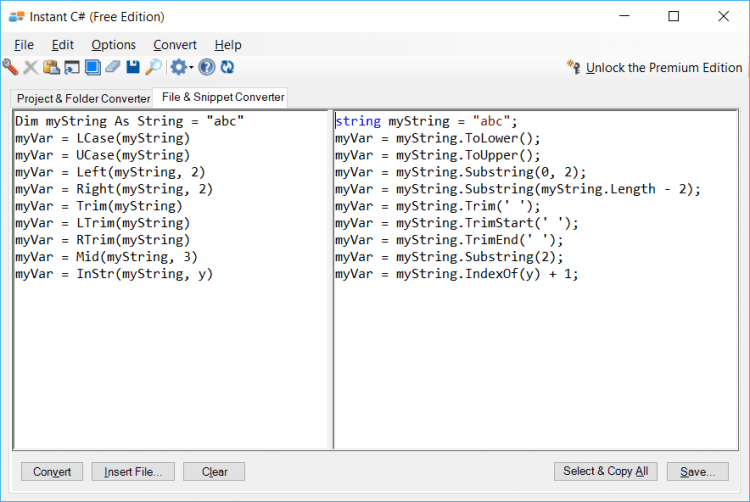Click the blue refresh arrows icon

coord(227,67)
